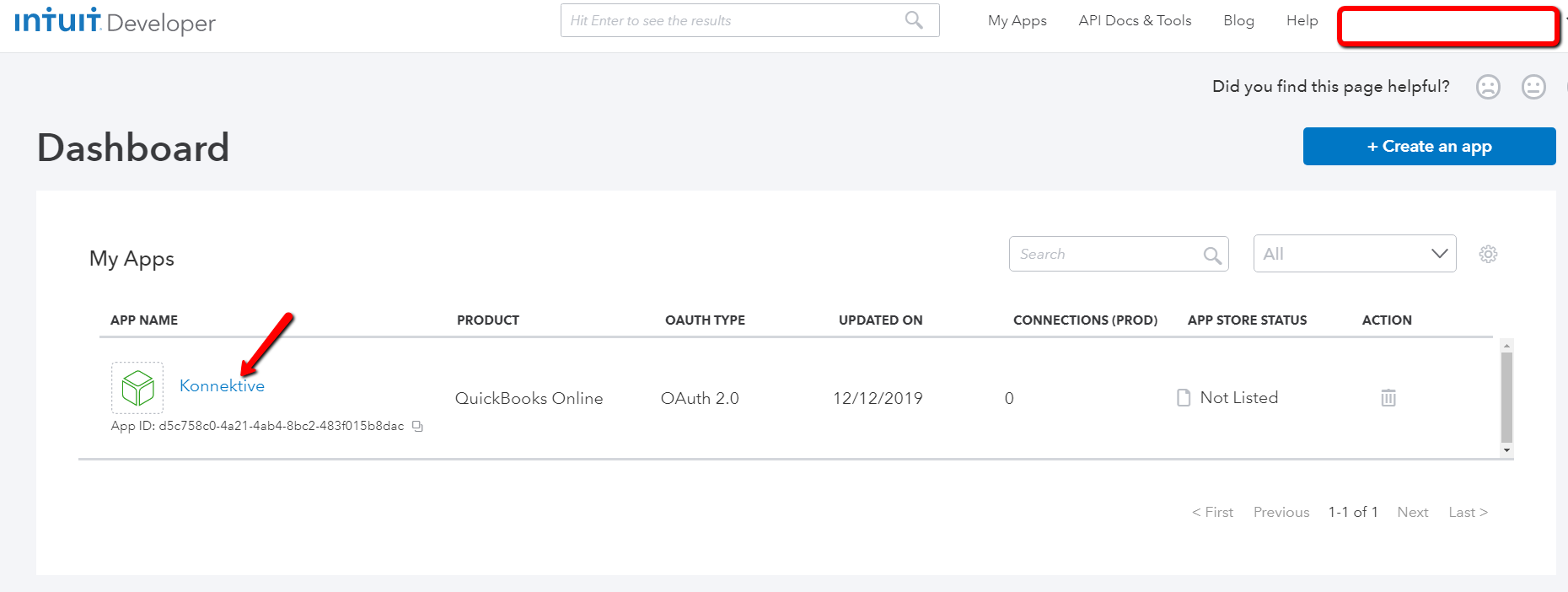Click the My Apps search magnifier icon
Screen dimensions: 1568x592
pyautogui.click(x=1212, y=256)
